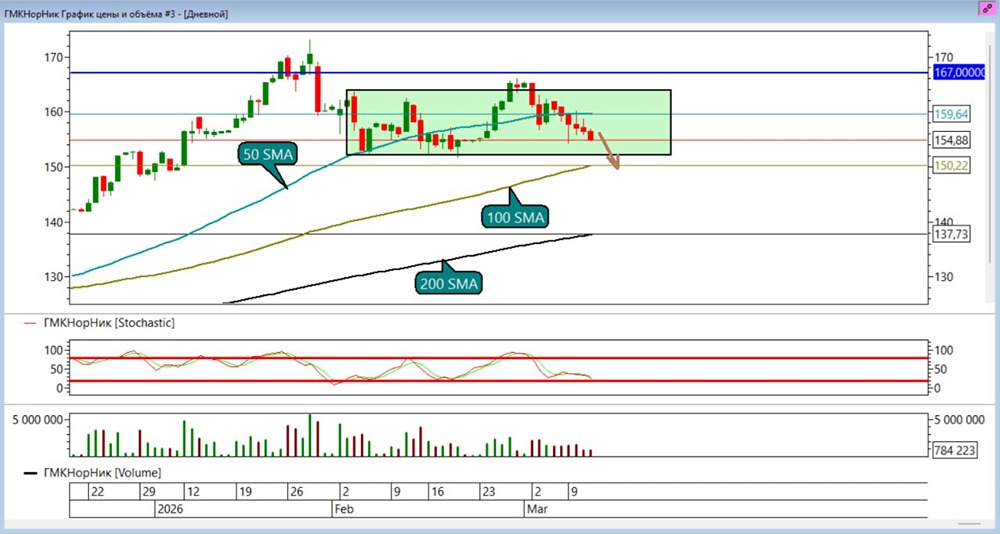Image resolution: width=1000 pixels, height=534 pixels.
Task: Click date 22 on the time axis
Action: click(98, 492)
